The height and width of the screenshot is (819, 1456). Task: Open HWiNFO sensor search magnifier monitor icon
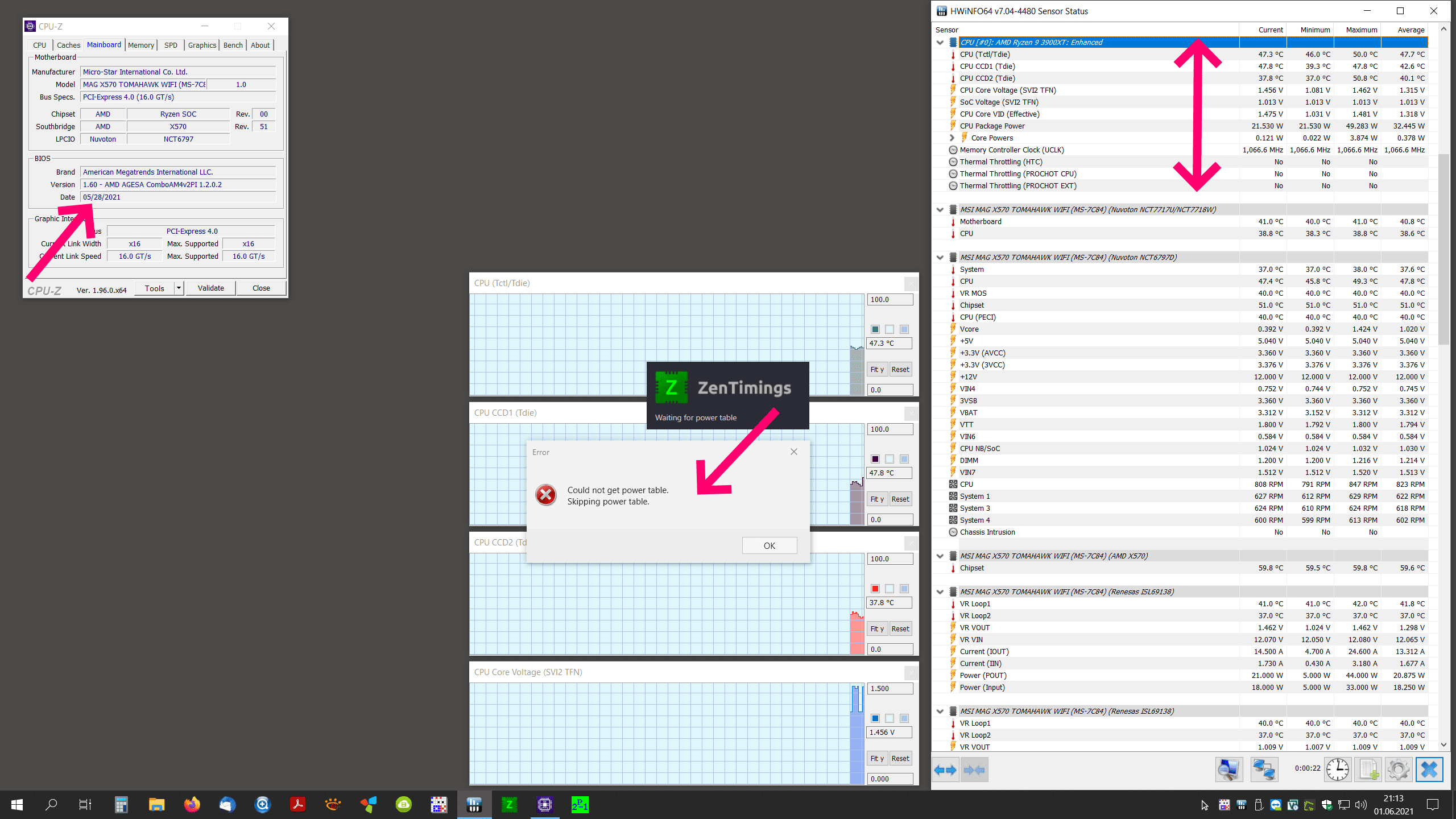[1228, 770]
